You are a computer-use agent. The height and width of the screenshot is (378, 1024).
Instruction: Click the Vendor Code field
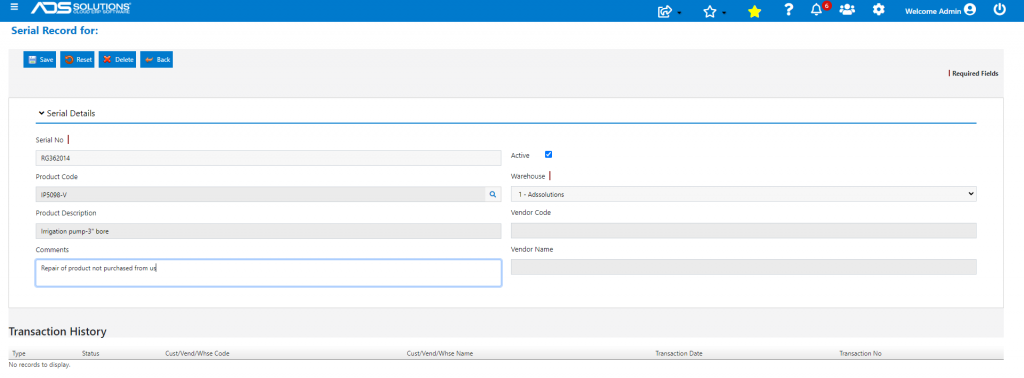[x=744, y=230]
